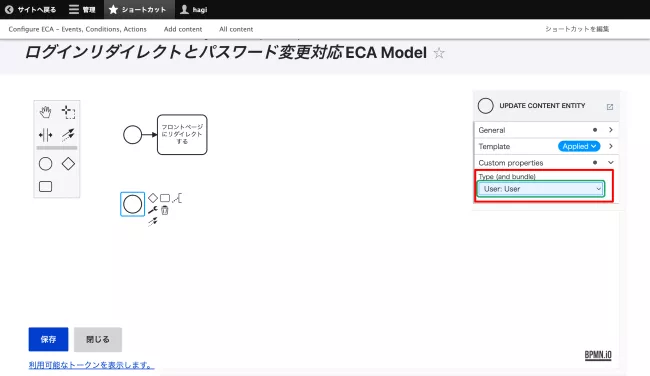Append task from context pad
The height and width of the screenshot is (376, 650).
165,198
